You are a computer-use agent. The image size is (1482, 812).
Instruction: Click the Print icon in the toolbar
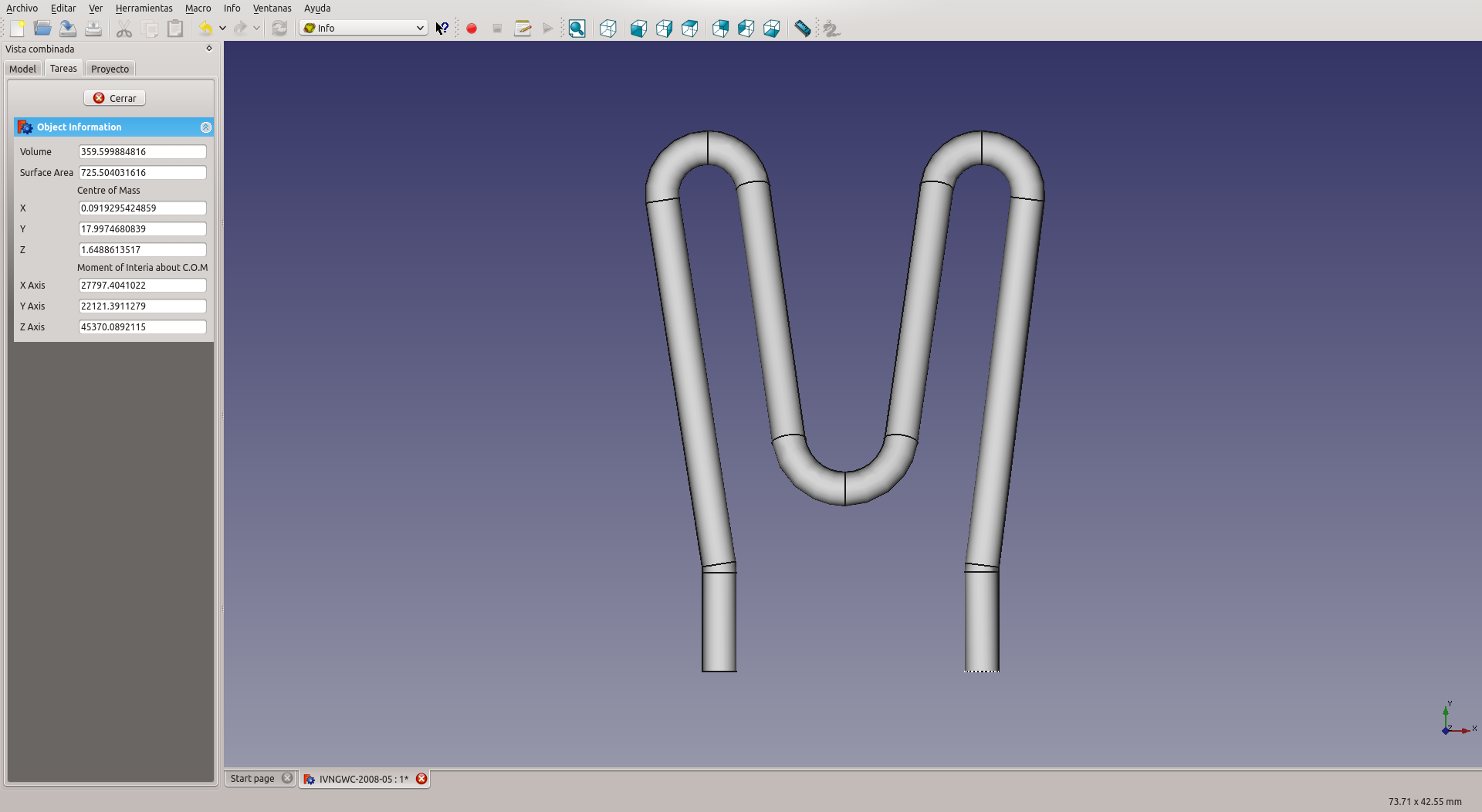(93, 29)
